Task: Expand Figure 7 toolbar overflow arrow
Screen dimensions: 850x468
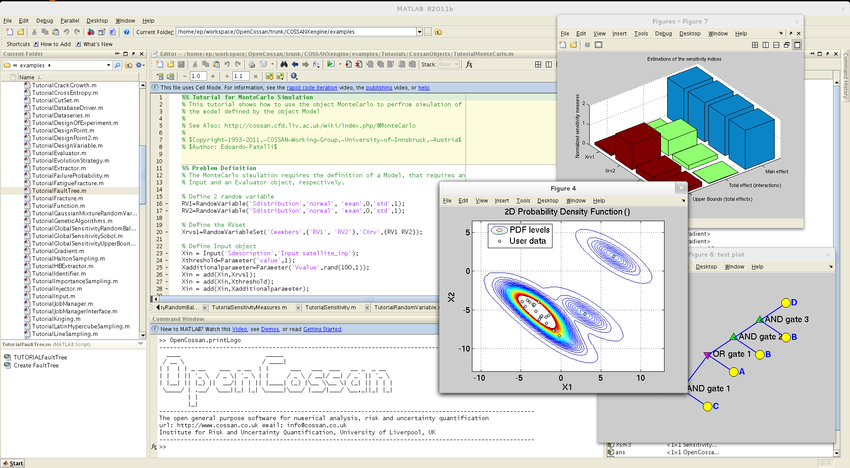Action: click(x=781, y=34)
